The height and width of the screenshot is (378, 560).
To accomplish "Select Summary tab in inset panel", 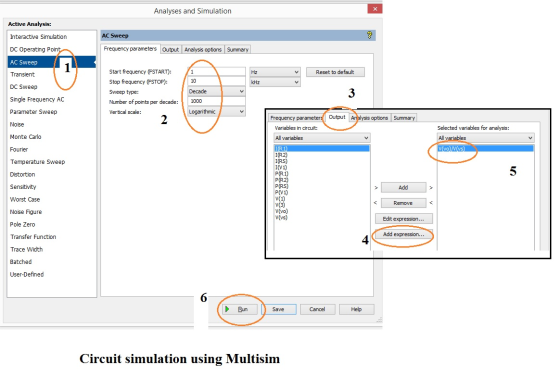I will pyautogui.click(x=404, y=118).
